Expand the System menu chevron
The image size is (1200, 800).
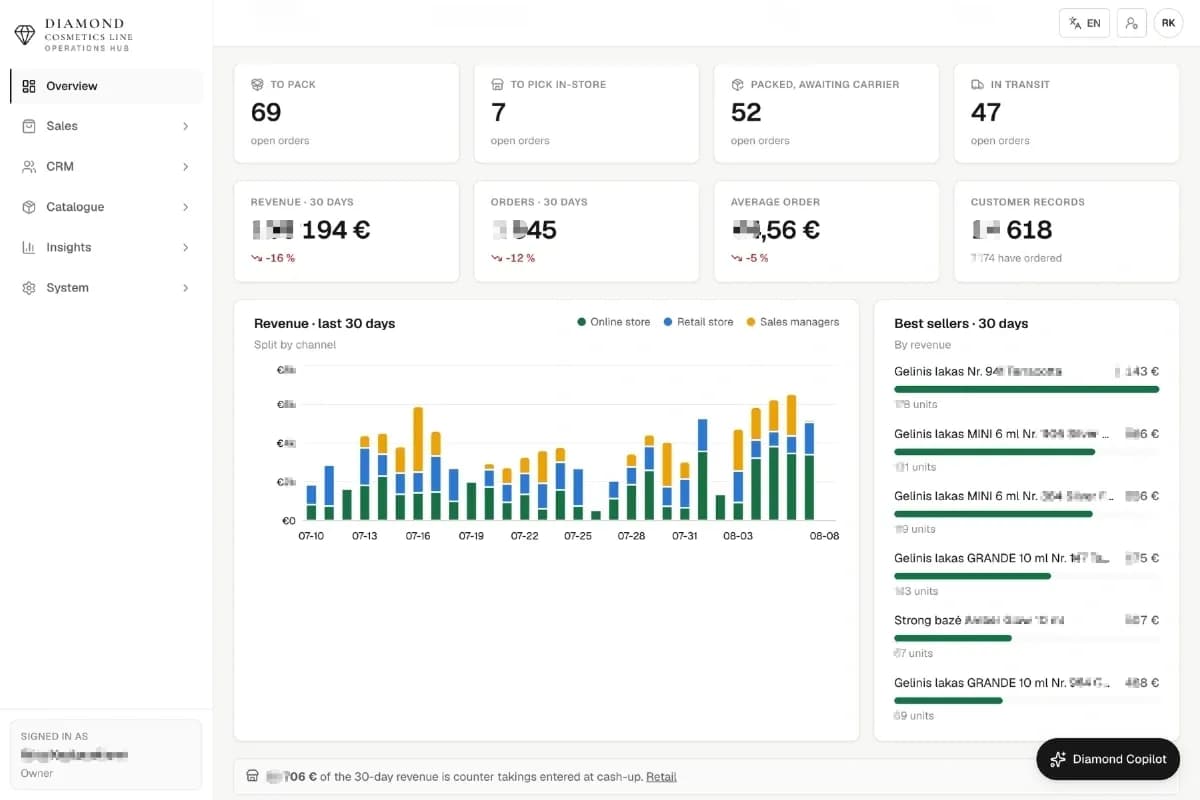pyautogui.click(x=186, y=288)
